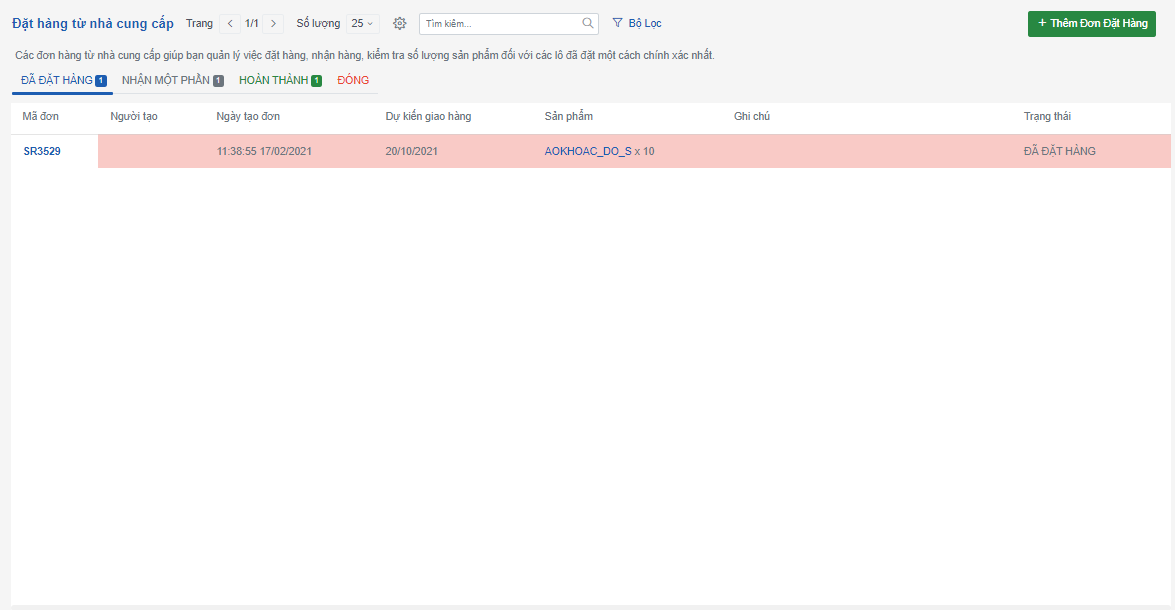Click the search magnifier icon
The width and height of the screenshot is (1175, 610).
[588, 23]
